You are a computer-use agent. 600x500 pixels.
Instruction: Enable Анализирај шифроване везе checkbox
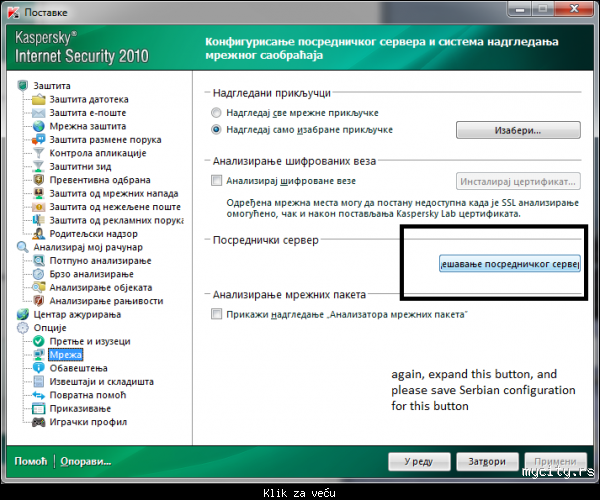[x=217, y=181]
